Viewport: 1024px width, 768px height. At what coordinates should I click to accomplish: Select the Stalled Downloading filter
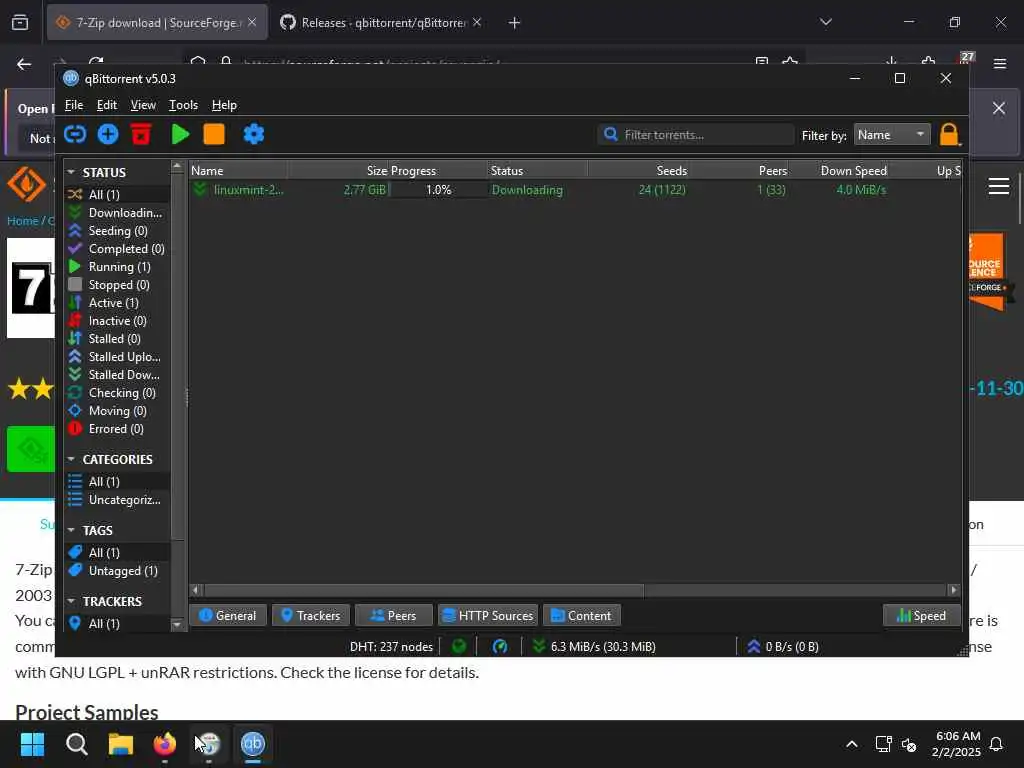coord(117,375)
